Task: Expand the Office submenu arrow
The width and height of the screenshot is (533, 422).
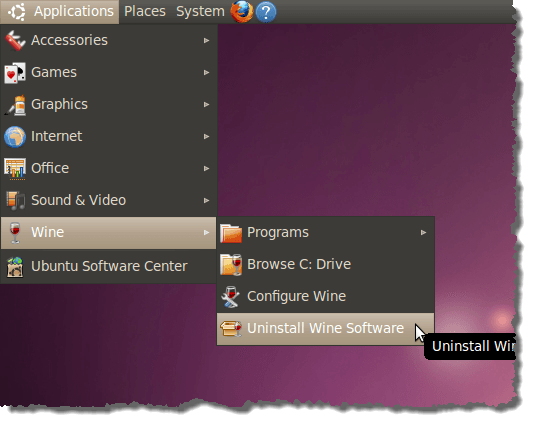Action: [x=206, y=168]
